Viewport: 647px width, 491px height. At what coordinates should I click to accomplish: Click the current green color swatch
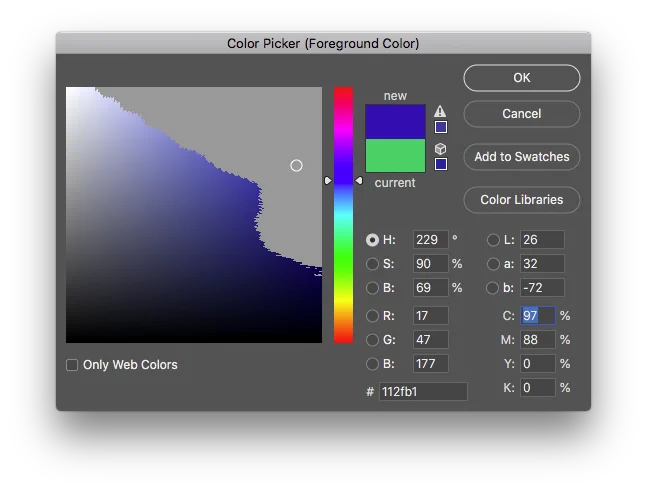[x=395, y=156]
